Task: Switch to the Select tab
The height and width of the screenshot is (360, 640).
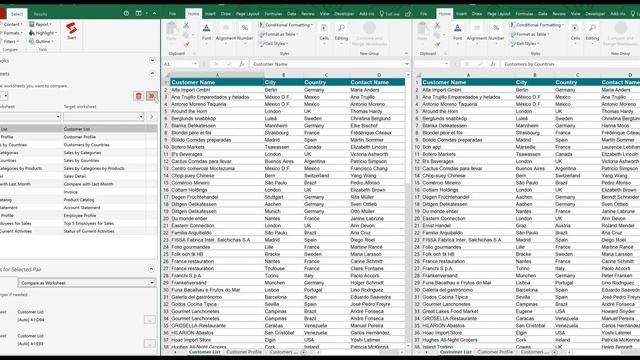Action: (17, 14)
